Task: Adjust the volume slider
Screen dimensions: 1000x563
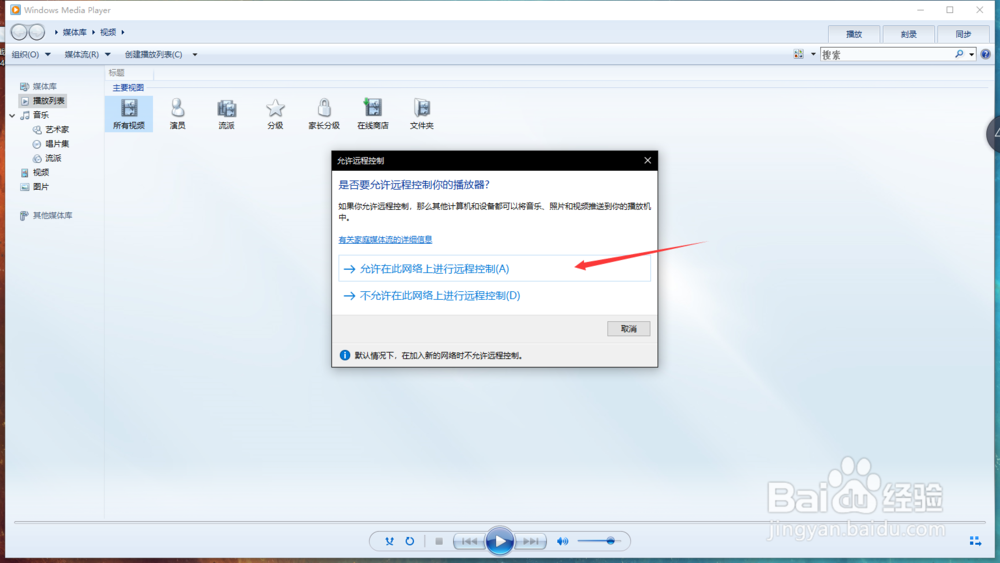Action: (x=599, y=541)
